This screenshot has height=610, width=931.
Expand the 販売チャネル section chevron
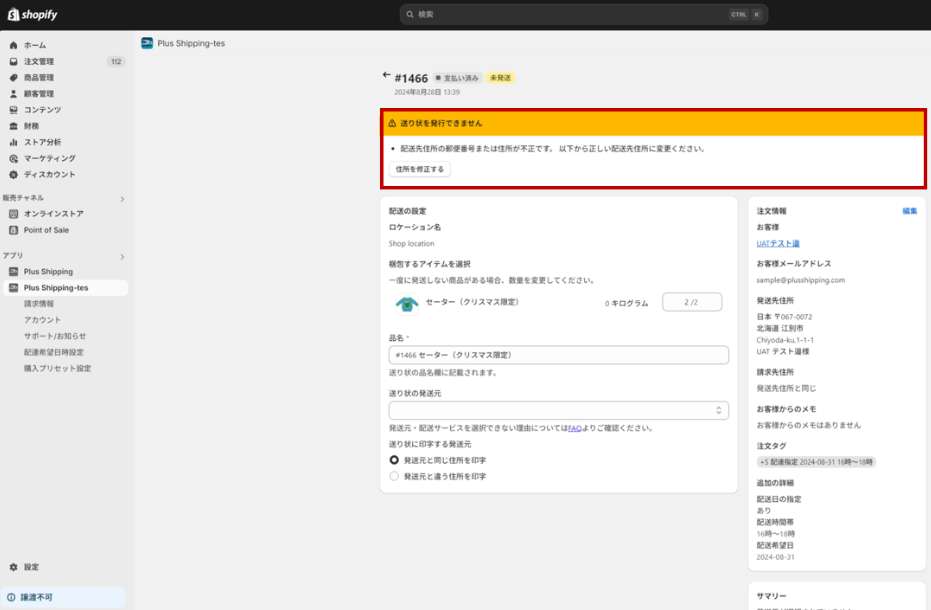point(122,199)
